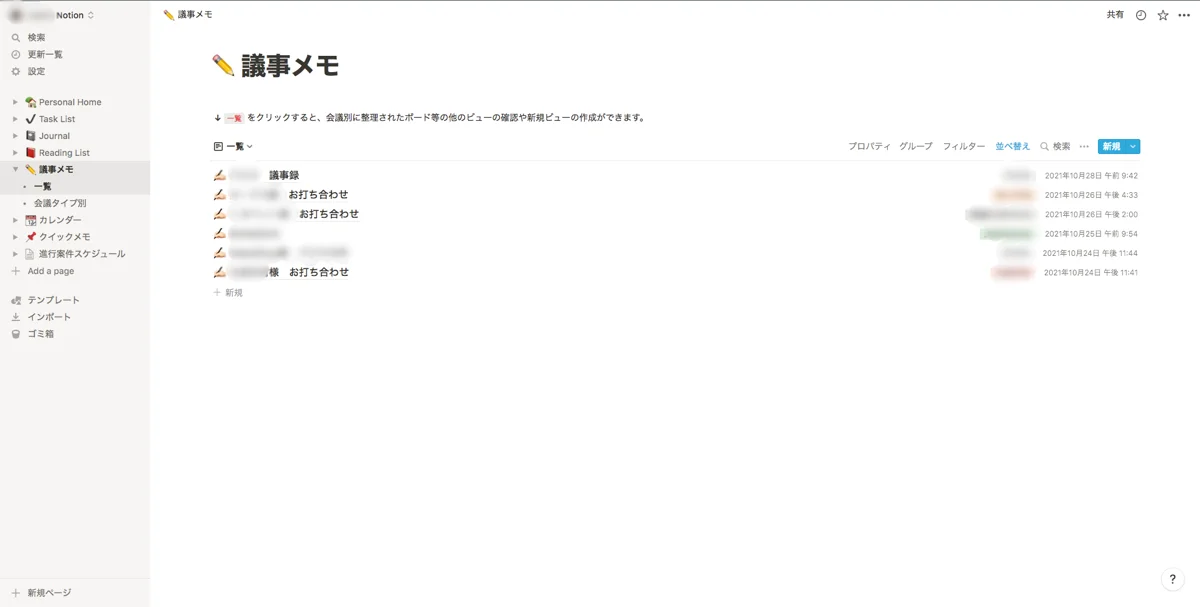The height and width of the screenshot is (607, 1200).
Task: Open templates (テンプレート) in sidebar
Action: 16,300
